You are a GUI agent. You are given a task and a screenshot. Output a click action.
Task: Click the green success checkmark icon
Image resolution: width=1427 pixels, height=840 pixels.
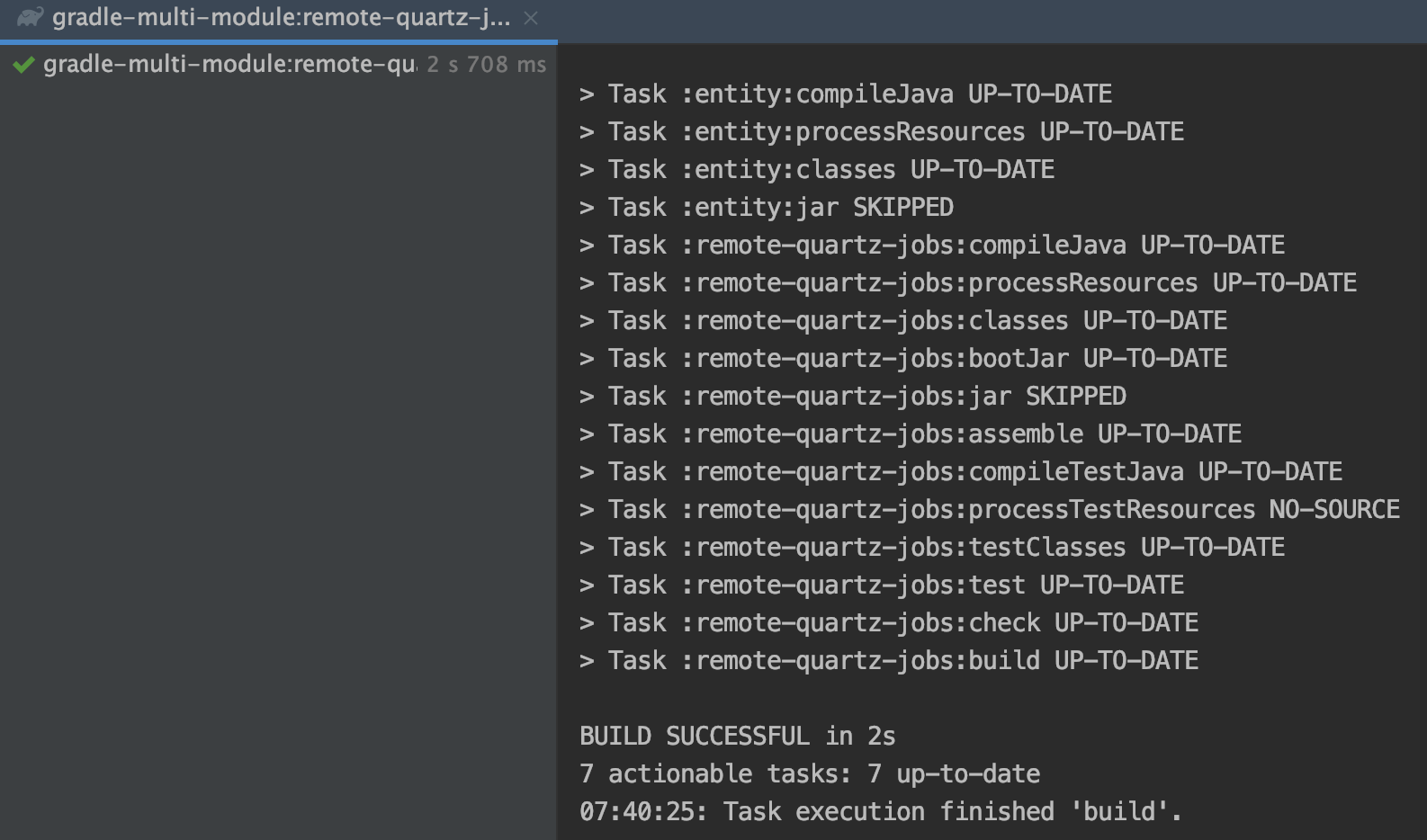[x=23, y=65]
